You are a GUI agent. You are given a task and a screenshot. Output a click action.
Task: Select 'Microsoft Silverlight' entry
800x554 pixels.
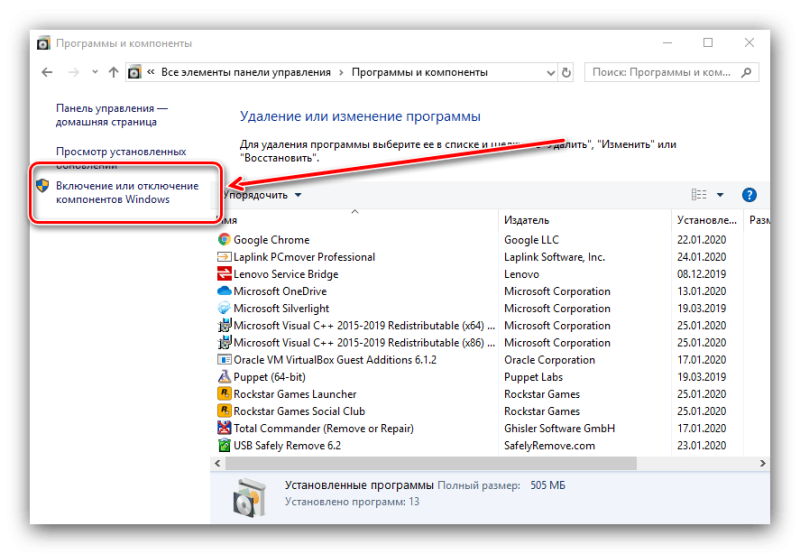click(x=281, y=309)
